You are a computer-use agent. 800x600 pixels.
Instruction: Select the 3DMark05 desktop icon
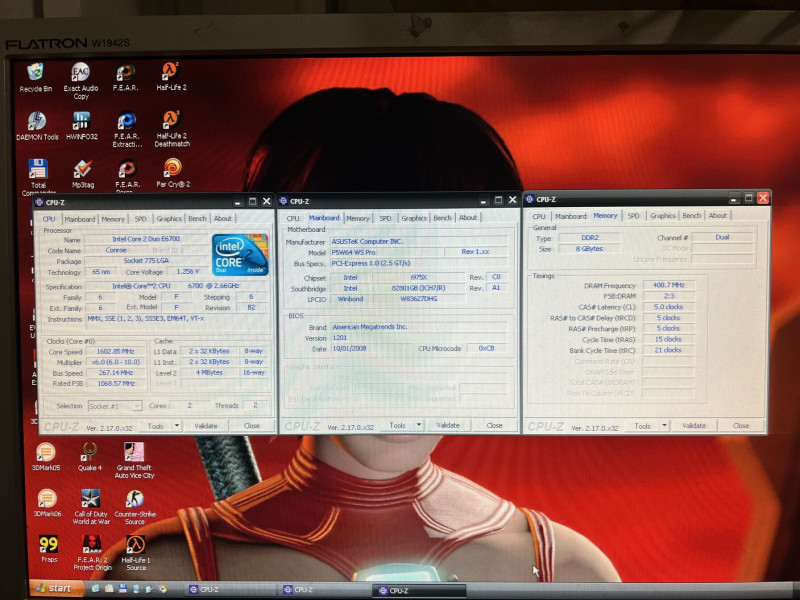46,457
